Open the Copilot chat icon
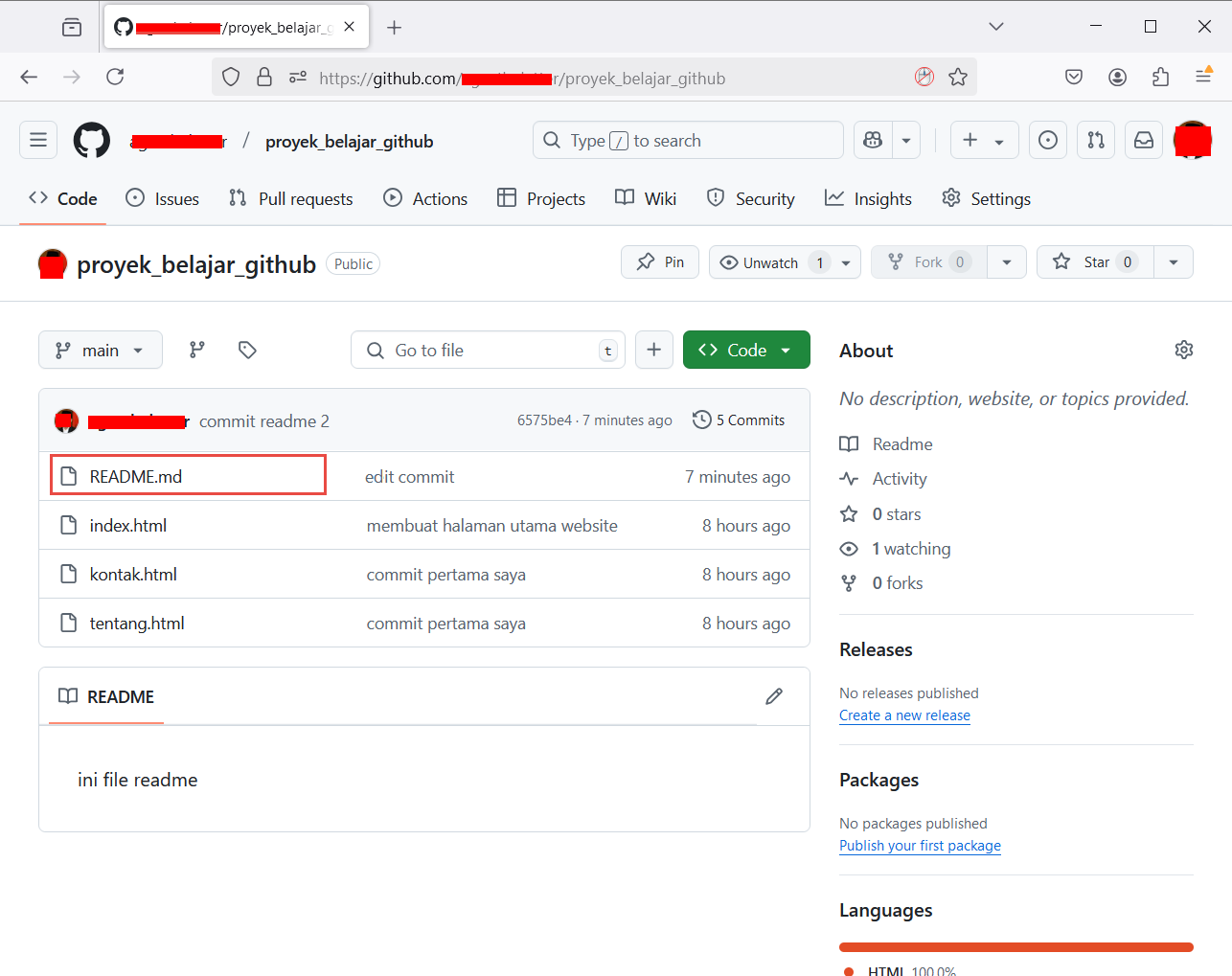This screenshot has width=1232, height=976. (873, 141)
